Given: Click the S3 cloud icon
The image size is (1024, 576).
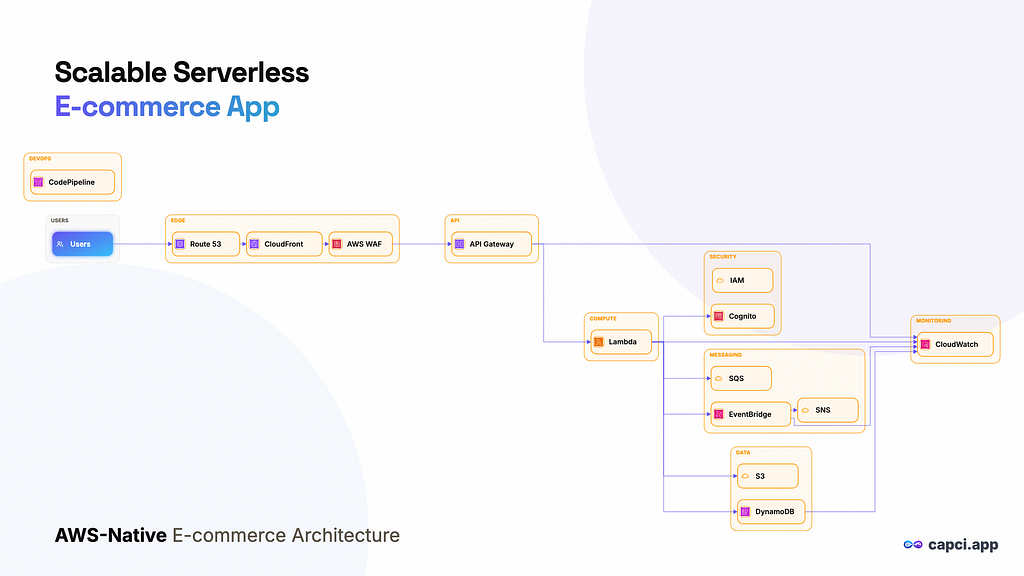Looking at the screenshot, I should (x=746, y=476).
